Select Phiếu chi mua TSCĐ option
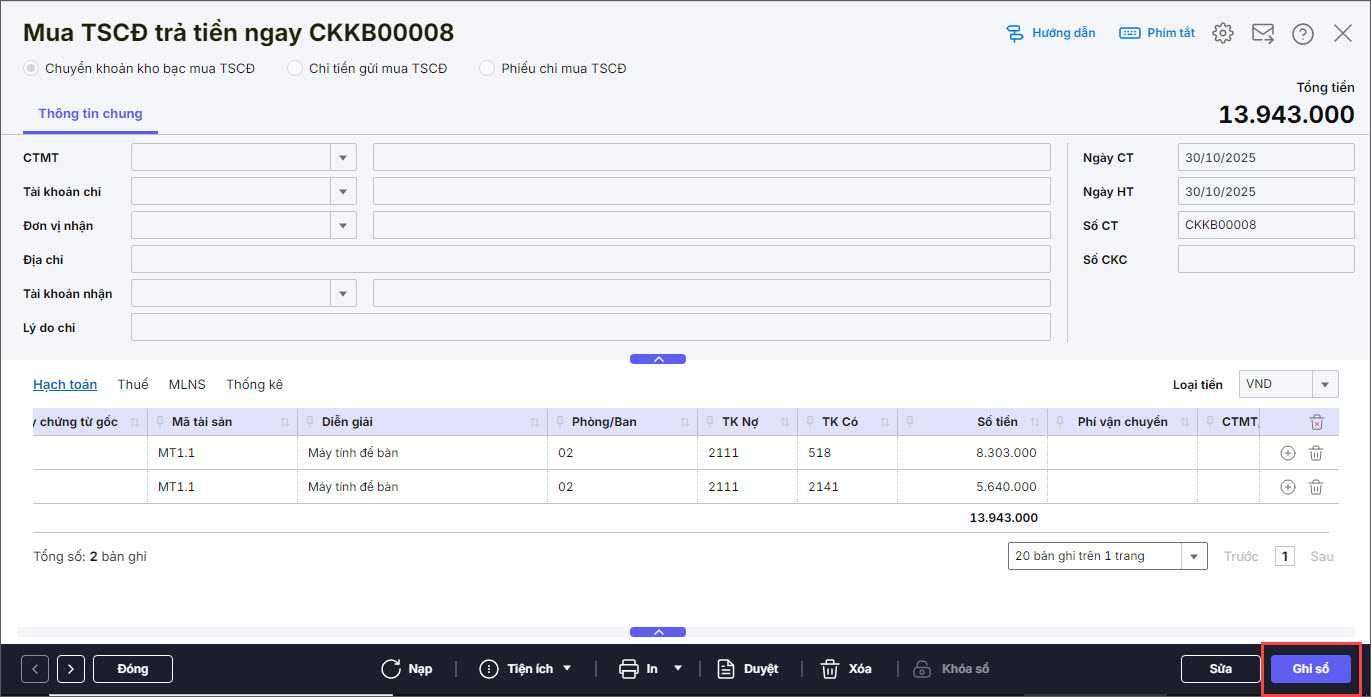Screen dimensions: 1371x697 click(x=553, y=68)
